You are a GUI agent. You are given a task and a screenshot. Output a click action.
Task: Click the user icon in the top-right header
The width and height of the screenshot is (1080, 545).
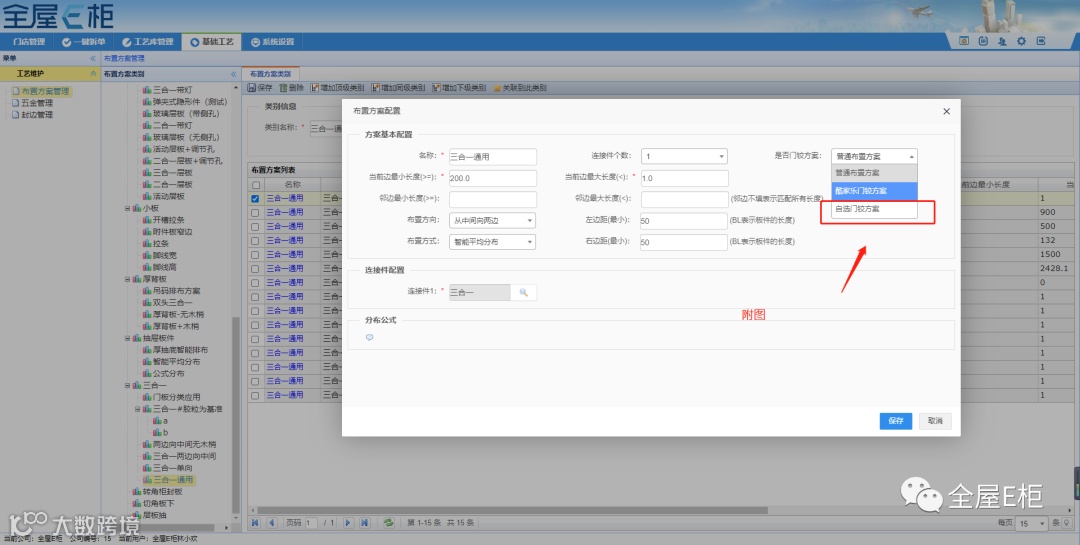[x=1002, y=41]
